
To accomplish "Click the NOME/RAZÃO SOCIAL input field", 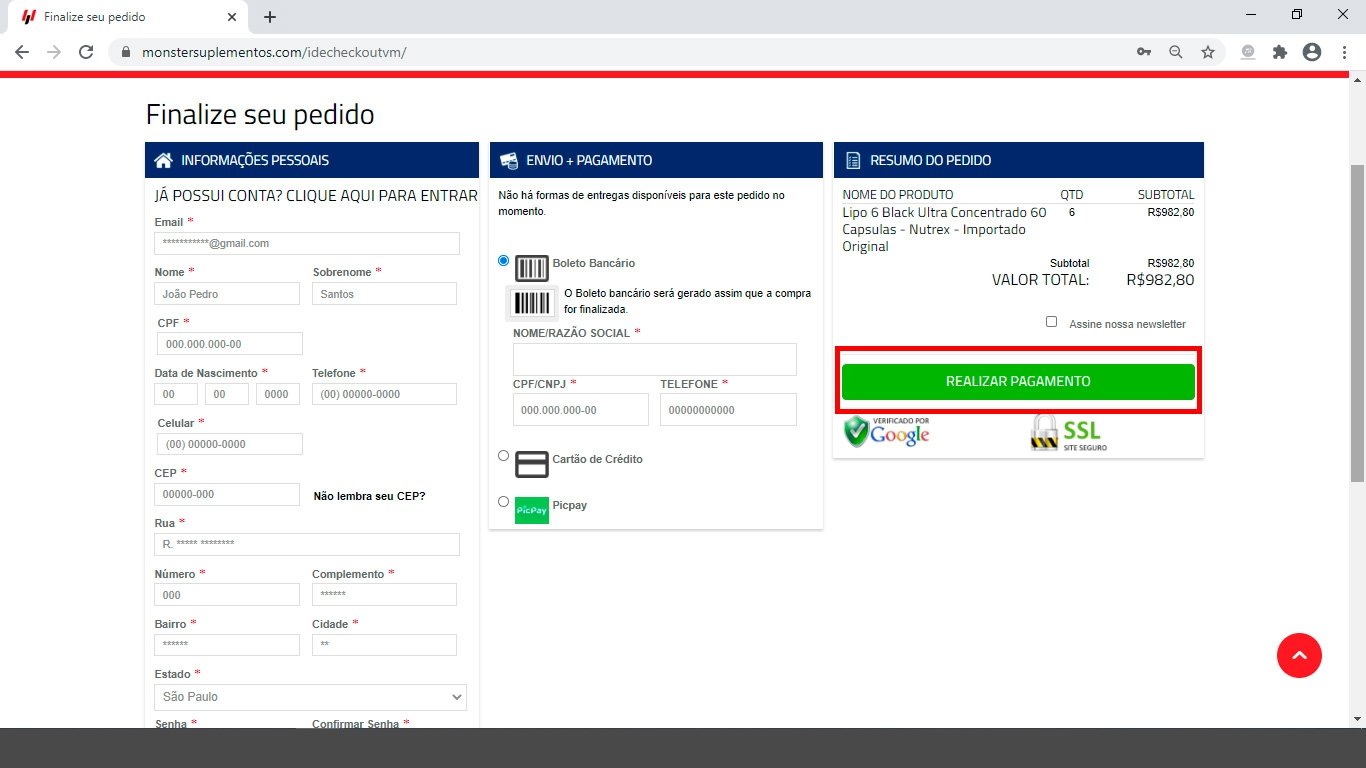I will [655, 360].
